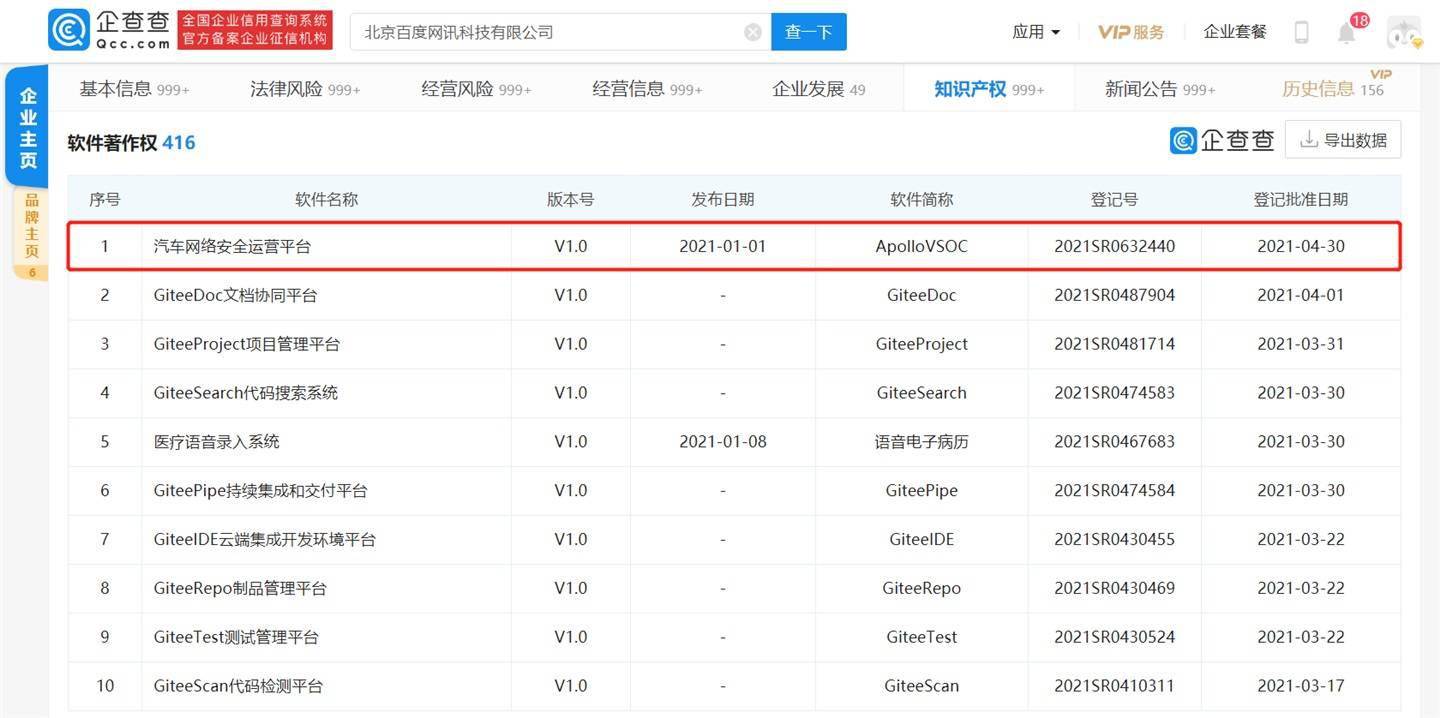Click 汽车网络安全运营平台 software name
This screenshot has height=718, width=1440.
[232, 246]
